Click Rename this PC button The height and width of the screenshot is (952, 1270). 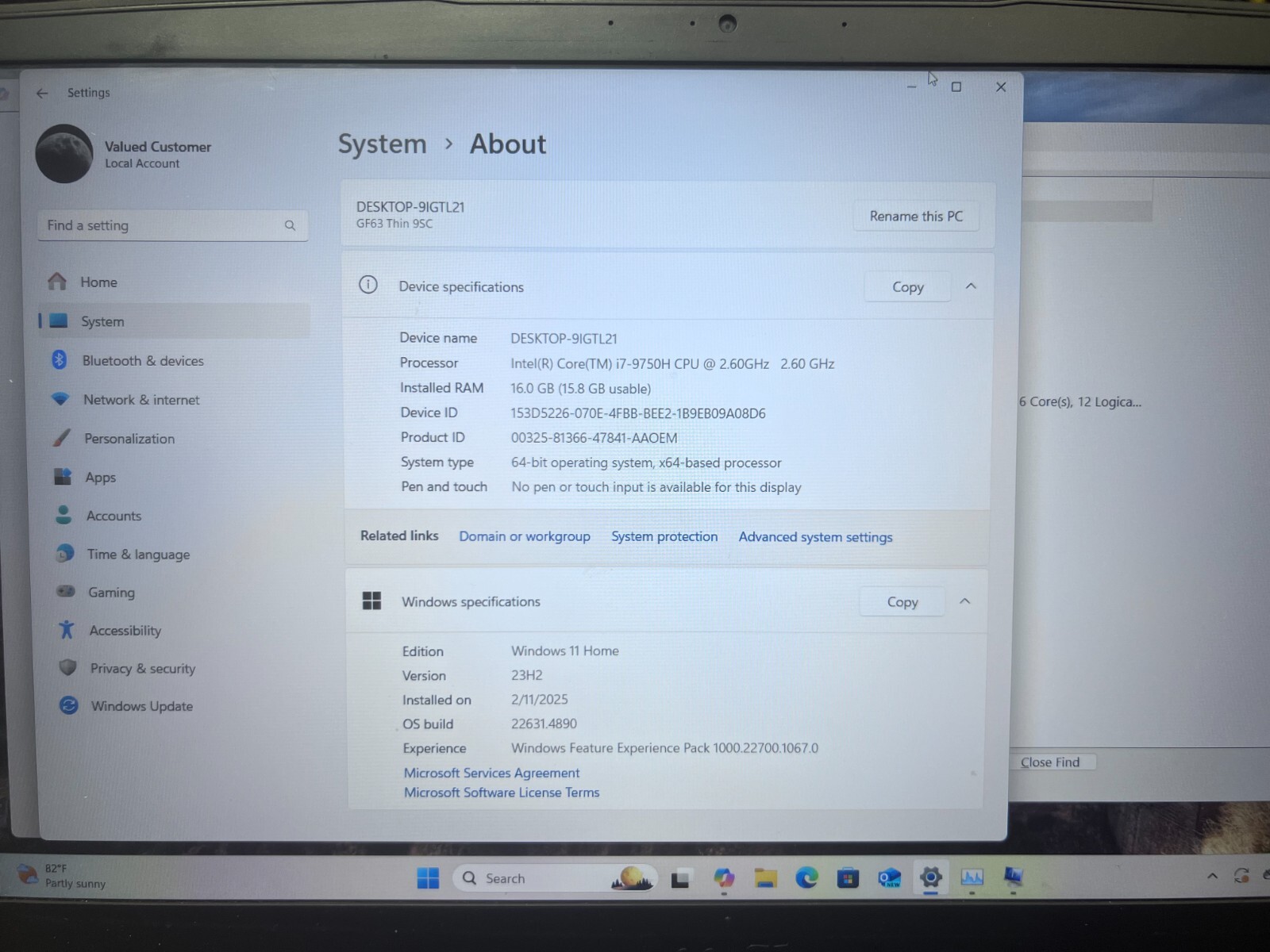click(x=916, y=217)
